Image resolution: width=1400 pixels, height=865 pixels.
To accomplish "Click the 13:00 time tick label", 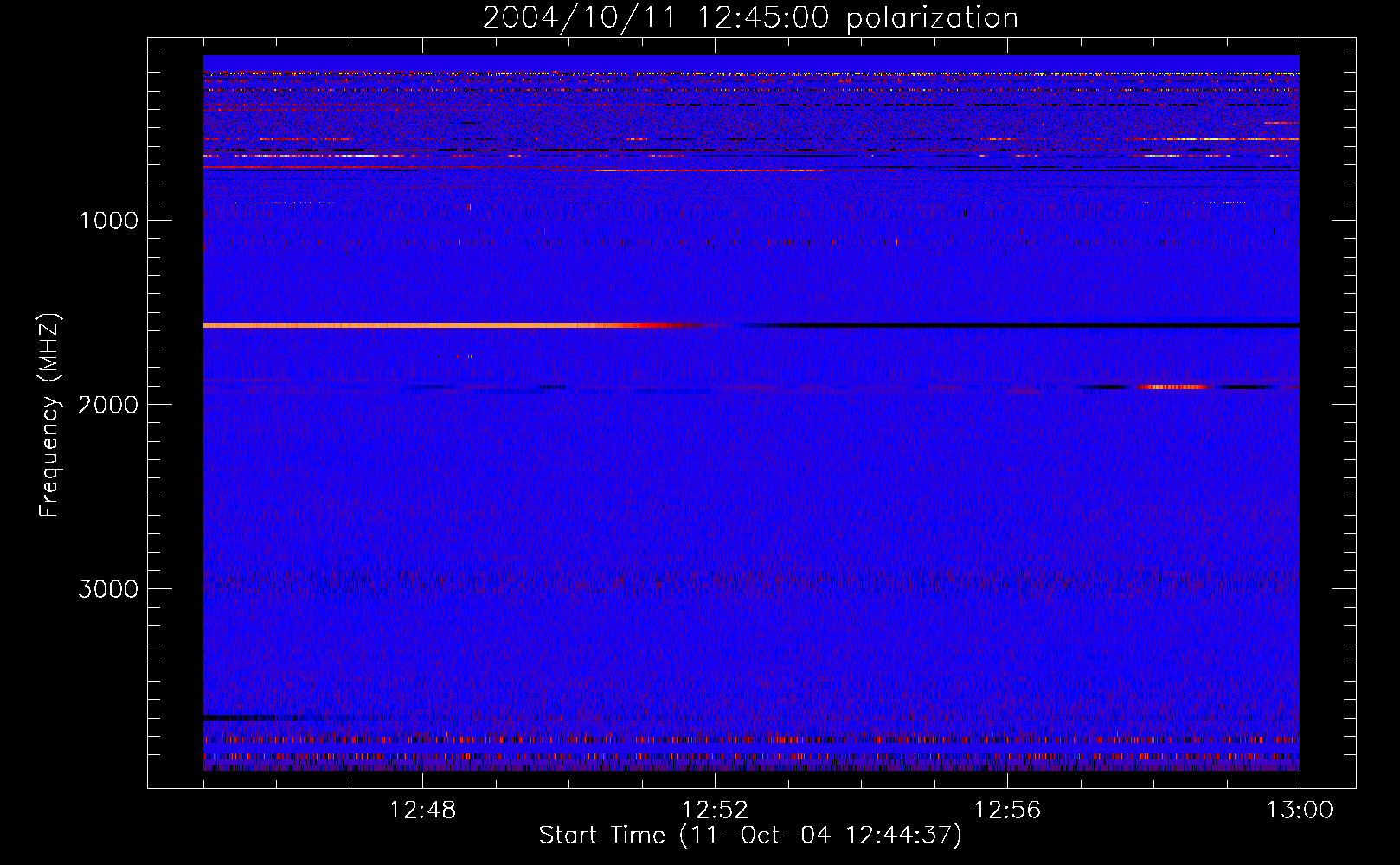I will click(x=1300, y=811).
